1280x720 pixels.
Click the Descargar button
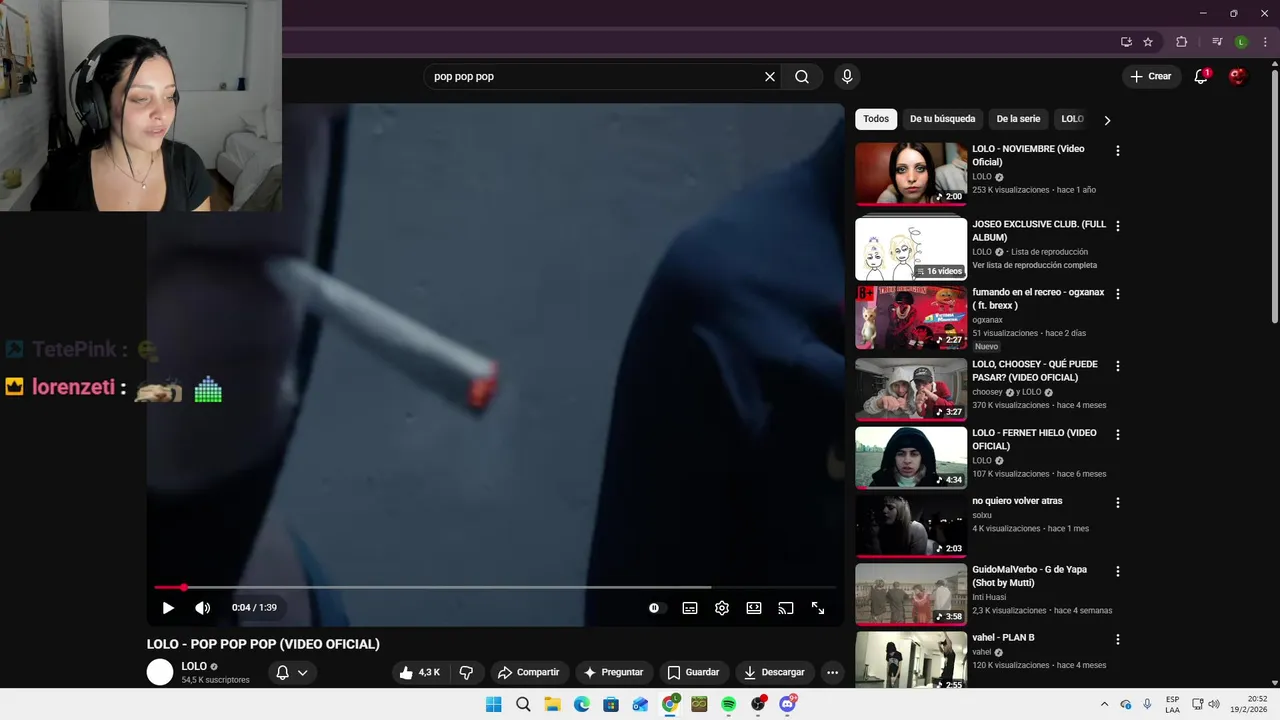click(774, 673)
